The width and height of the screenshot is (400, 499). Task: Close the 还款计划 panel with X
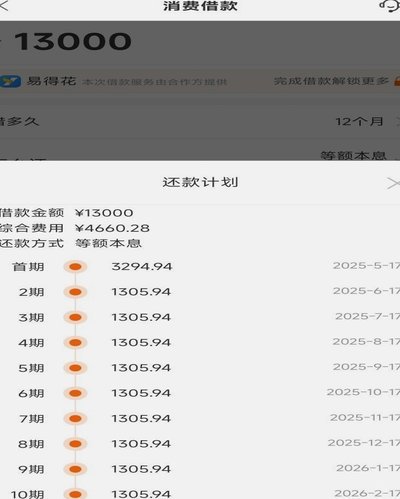pos(393,183)
